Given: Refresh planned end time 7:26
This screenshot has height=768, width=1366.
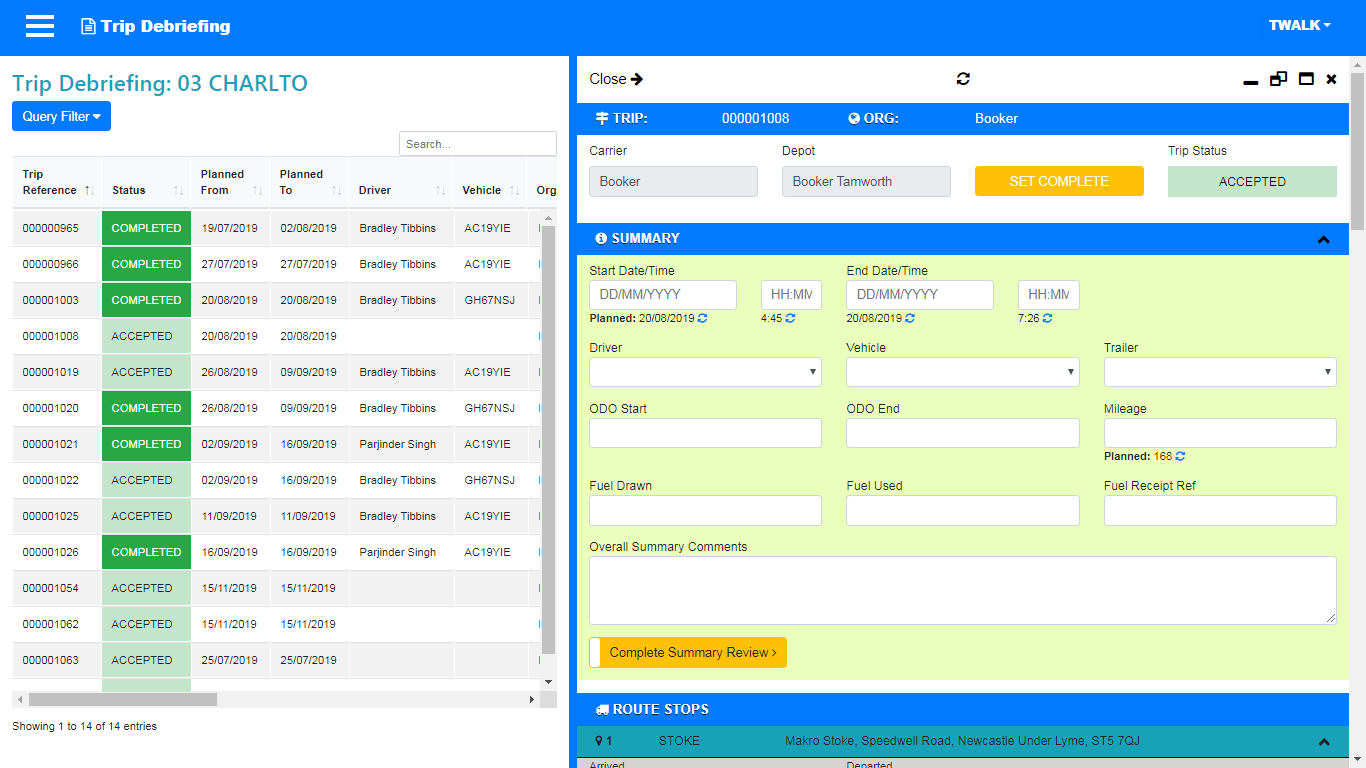Looking at the screenshot, I should click(x=1047, y=318).
